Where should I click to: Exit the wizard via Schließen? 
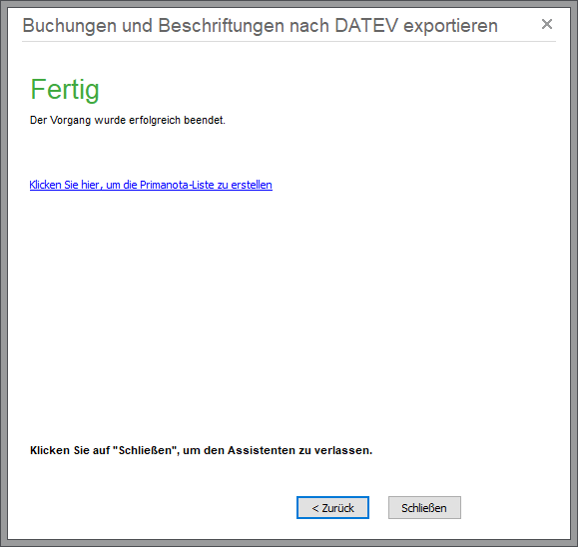coord(424,508)
